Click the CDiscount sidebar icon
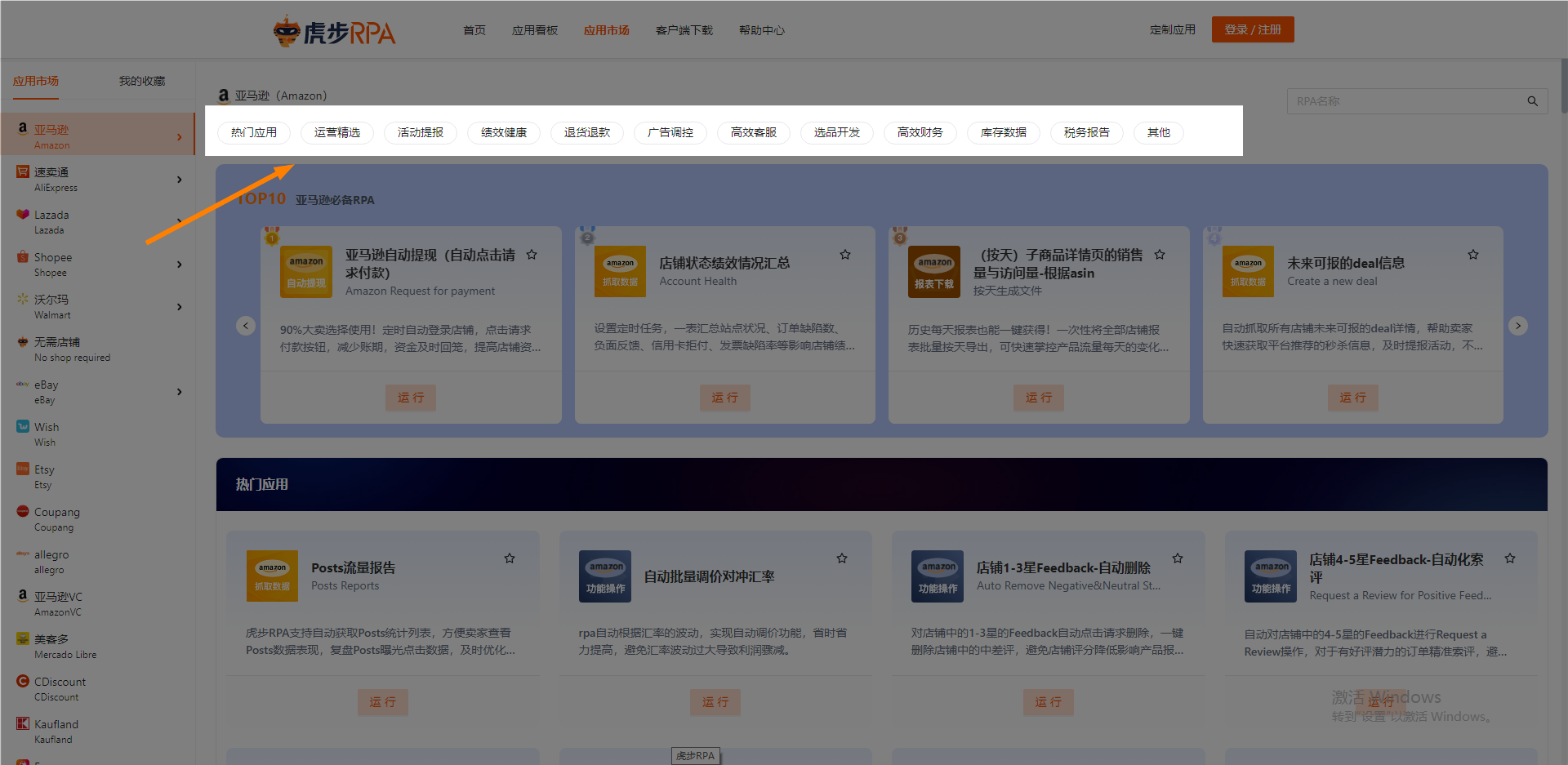 [23, 681]
